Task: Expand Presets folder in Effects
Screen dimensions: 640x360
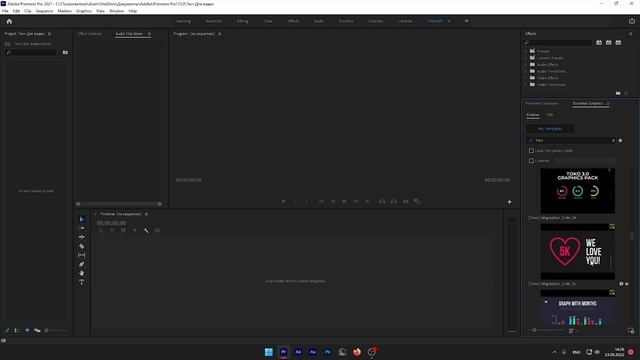Action: tap(526, 51)
